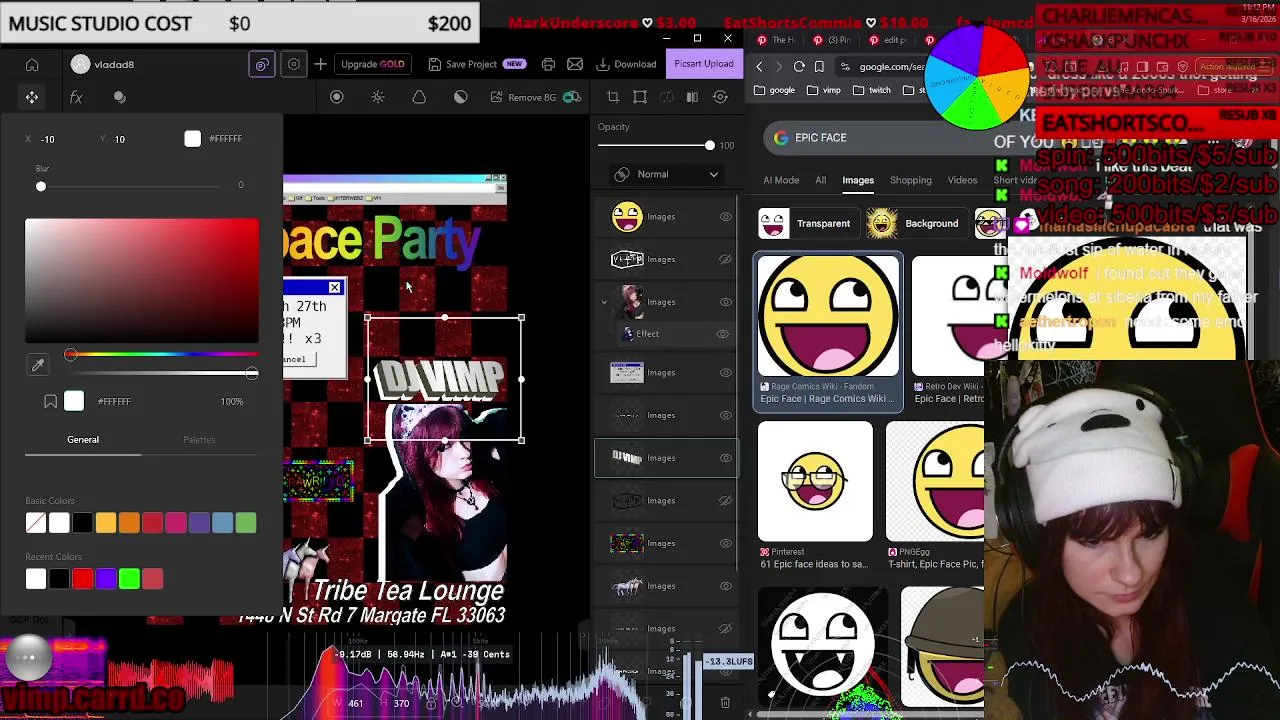Collapse the girl photo layer group
Screen dimensions: 1280x720
coord(604,302)
